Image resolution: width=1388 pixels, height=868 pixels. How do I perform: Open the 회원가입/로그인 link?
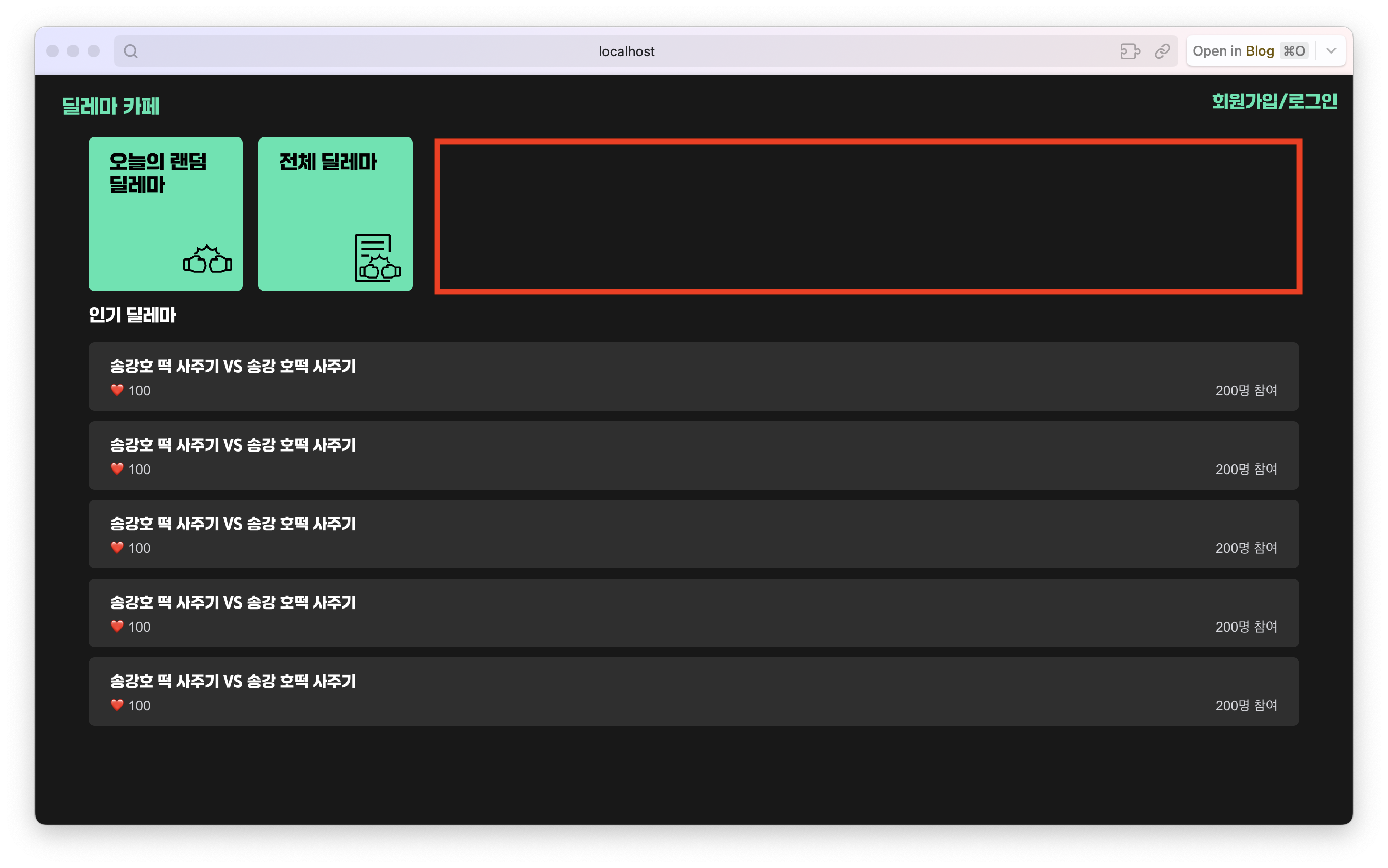click(1274, 101)
